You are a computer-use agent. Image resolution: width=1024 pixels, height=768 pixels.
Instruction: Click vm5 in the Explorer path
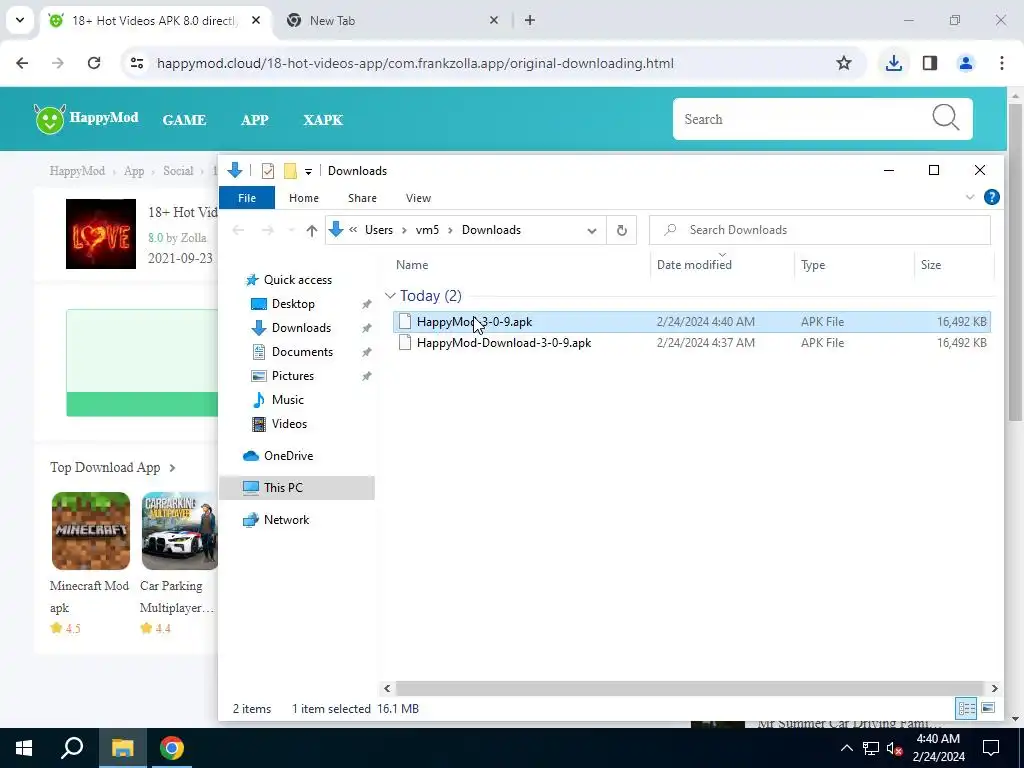point(427,230)
